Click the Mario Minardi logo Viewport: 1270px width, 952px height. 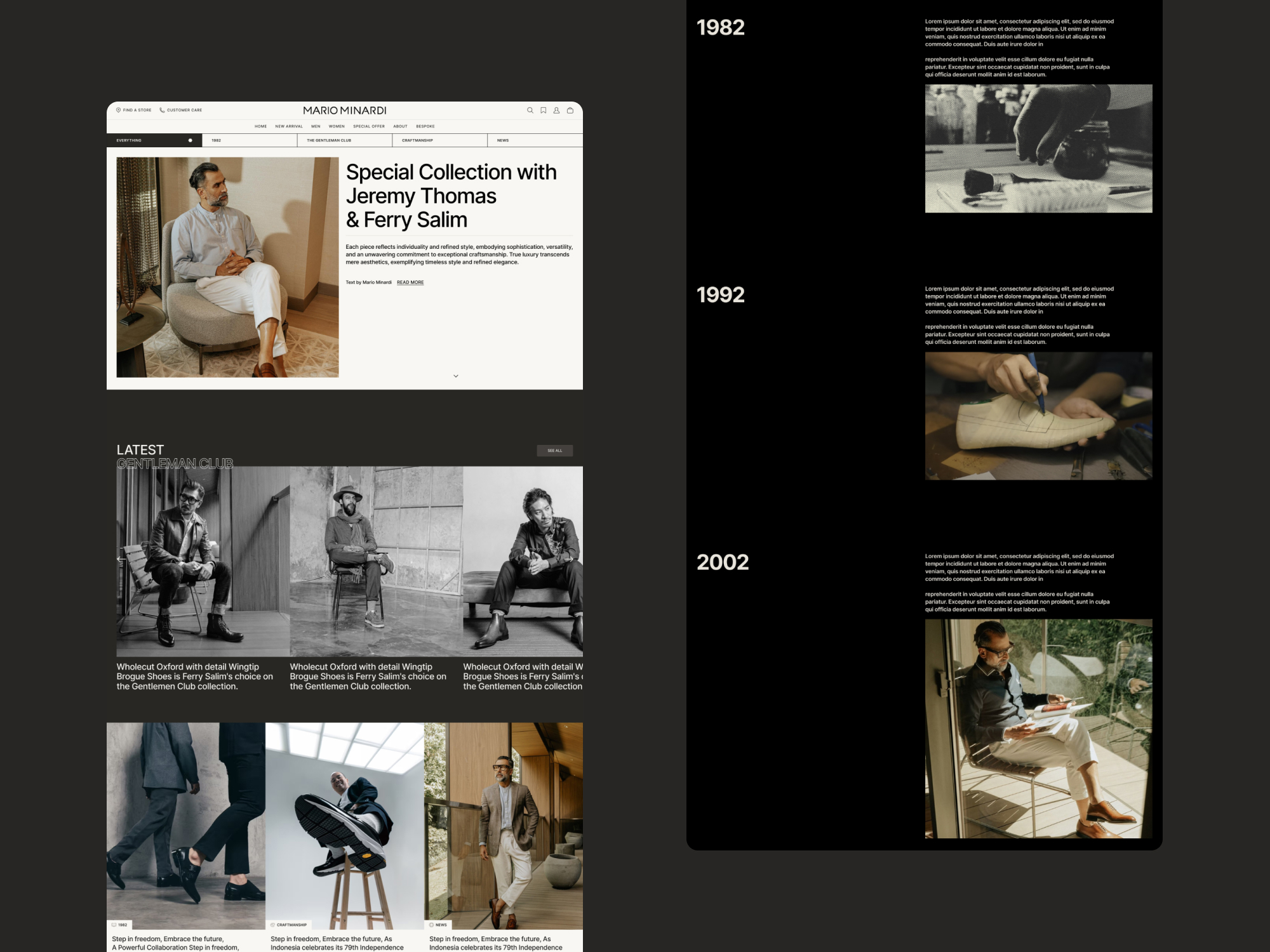point(345,110)
